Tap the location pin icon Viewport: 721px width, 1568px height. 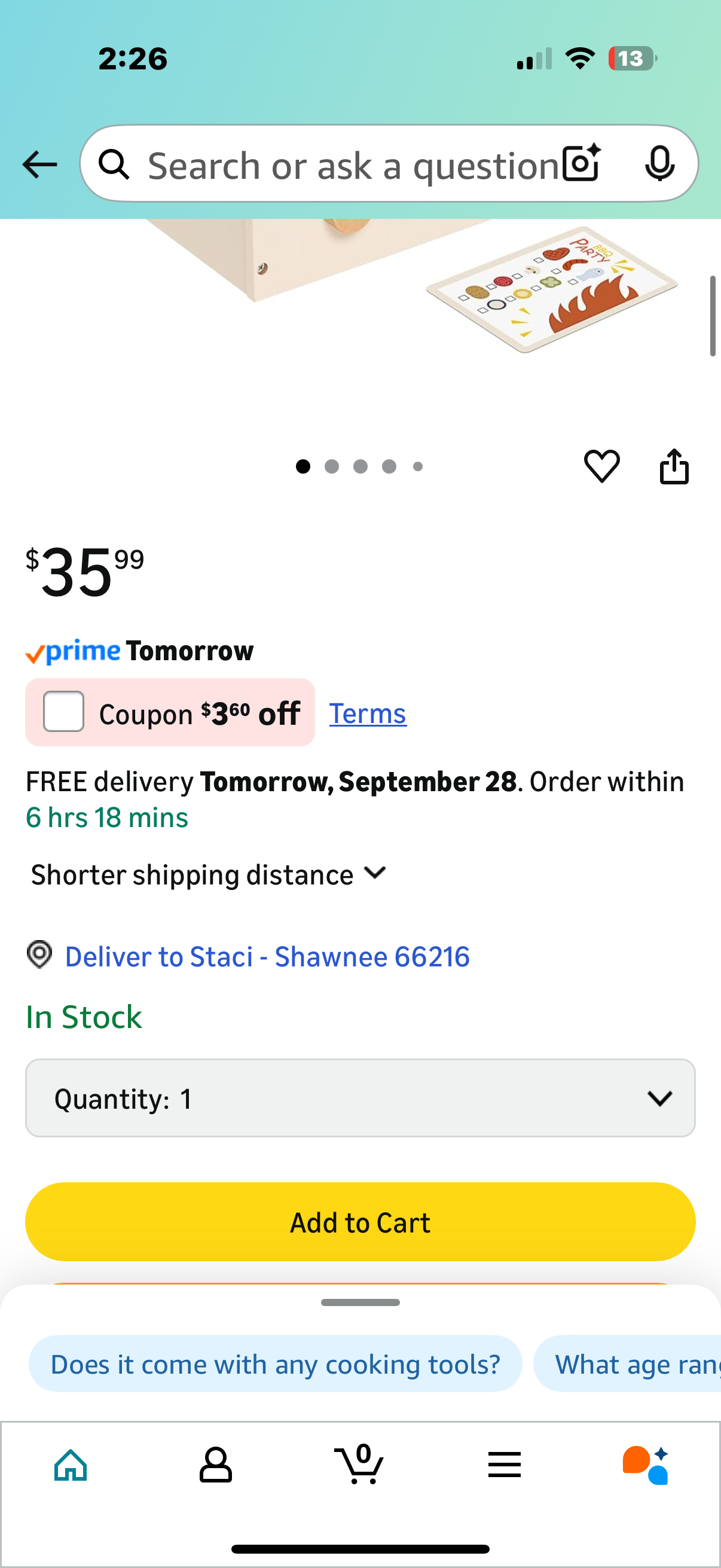39,954
